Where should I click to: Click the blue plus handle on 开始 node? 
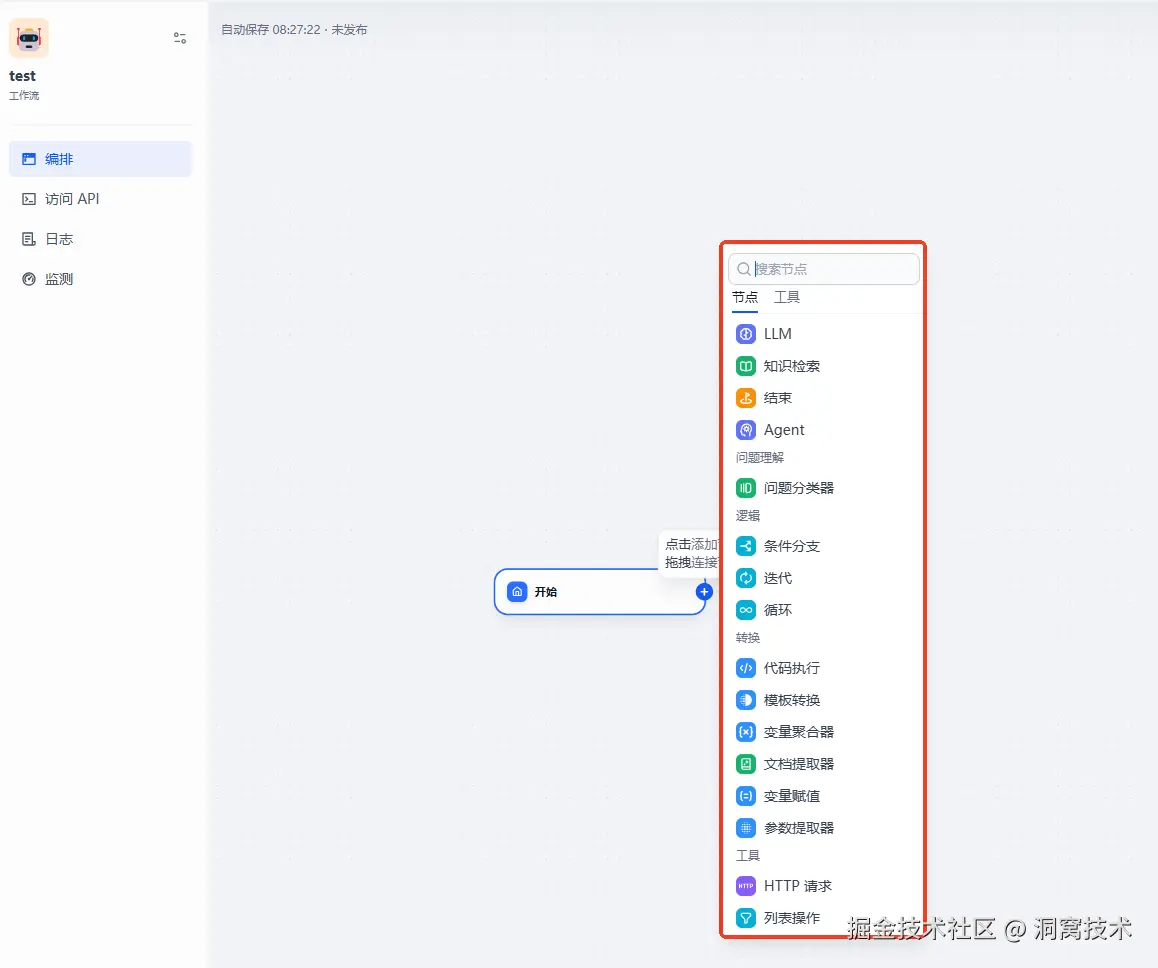[705, 591]
